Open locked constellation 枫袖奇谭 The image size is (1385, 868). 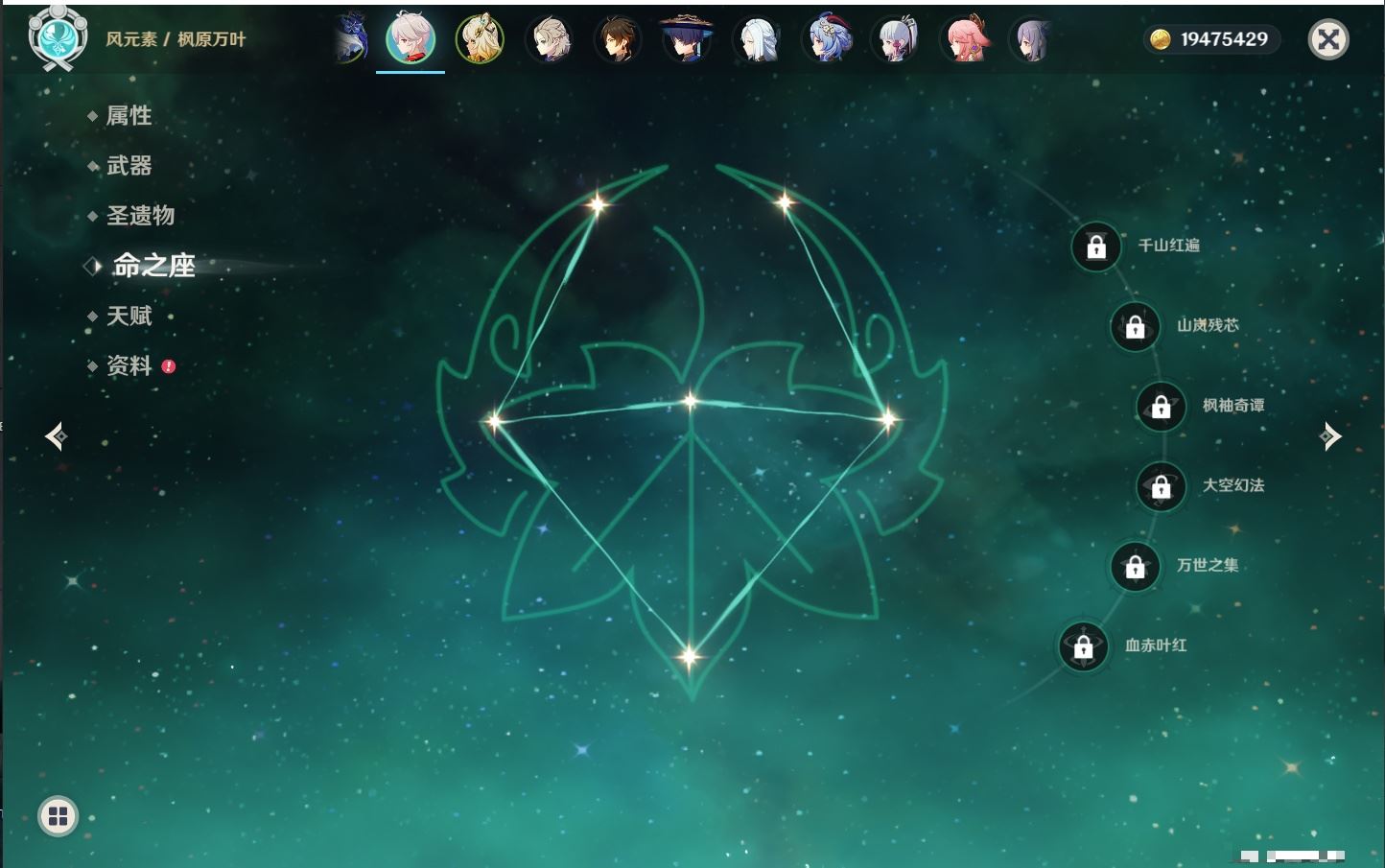click(1162, 407)
